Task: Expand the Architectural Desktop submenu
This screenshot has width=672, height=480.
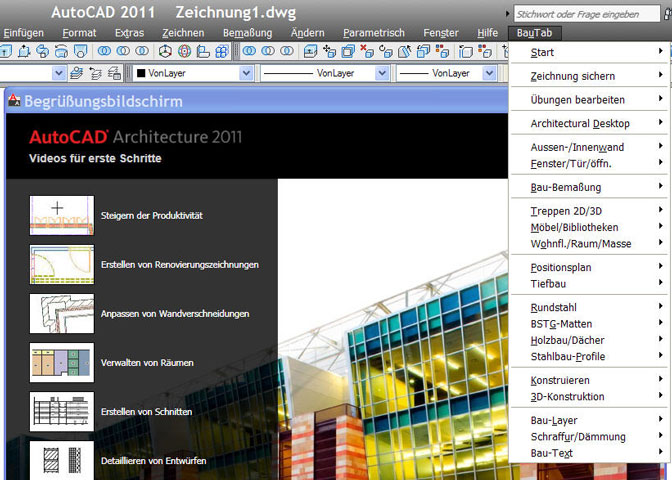Action: (x=589, y=123)
